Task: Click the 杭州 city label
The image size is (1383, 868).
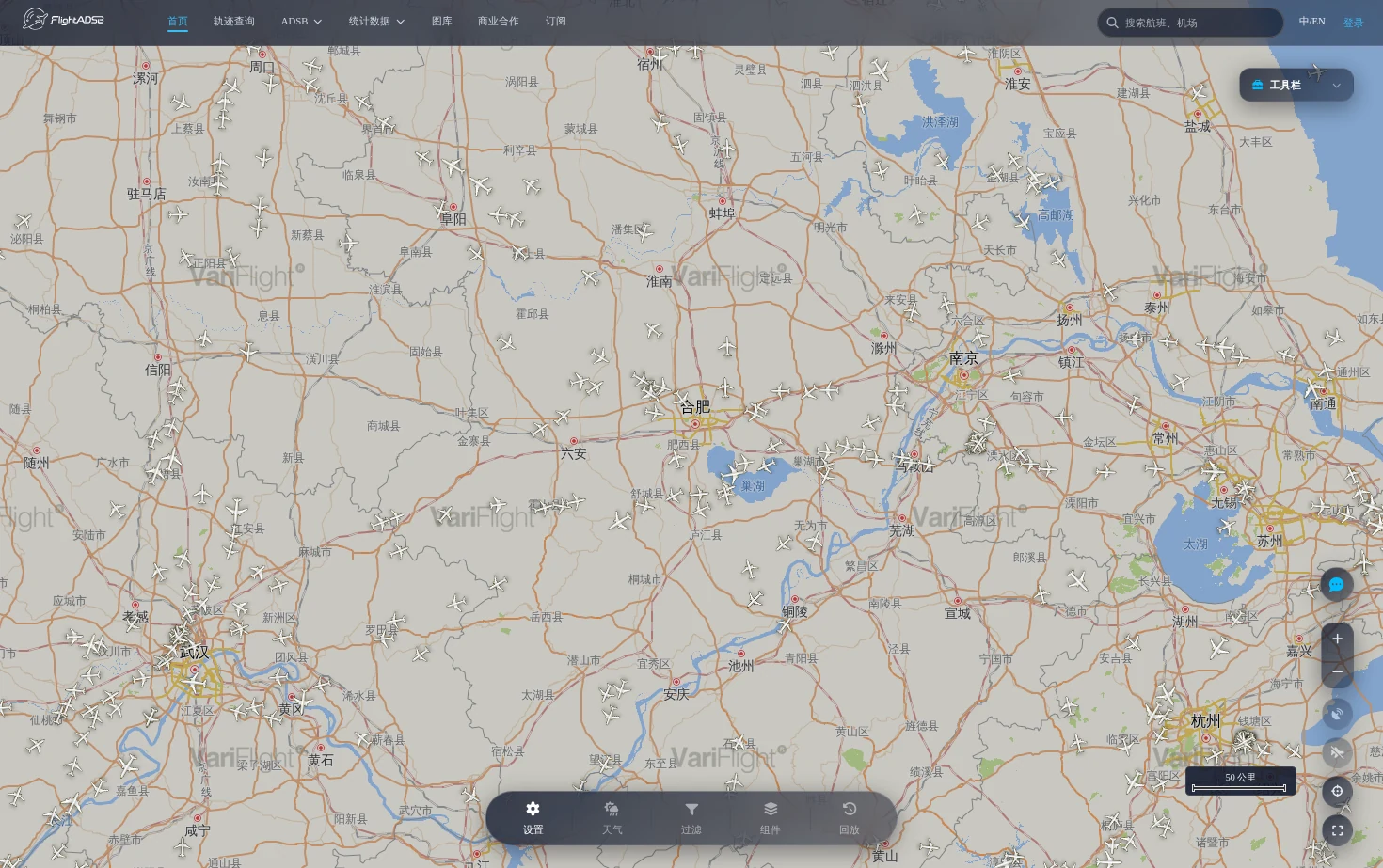Action: click(x=1205, y=721)
